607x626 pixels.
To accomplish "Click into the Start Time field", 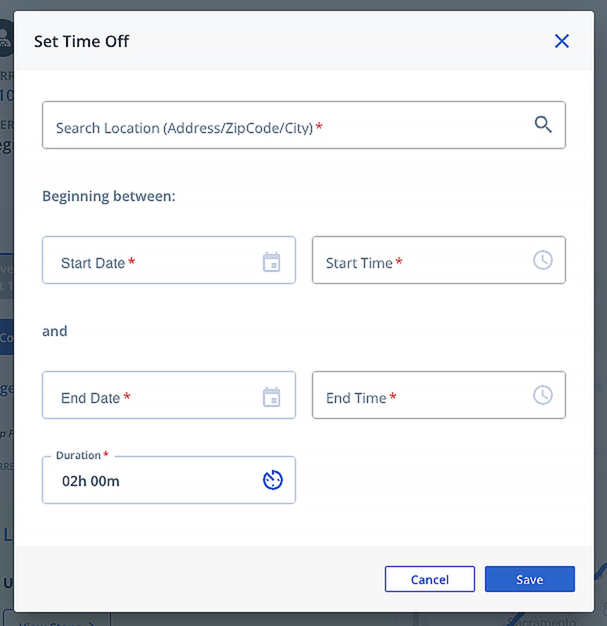I will pyautogui.click(x=438, y=260).
